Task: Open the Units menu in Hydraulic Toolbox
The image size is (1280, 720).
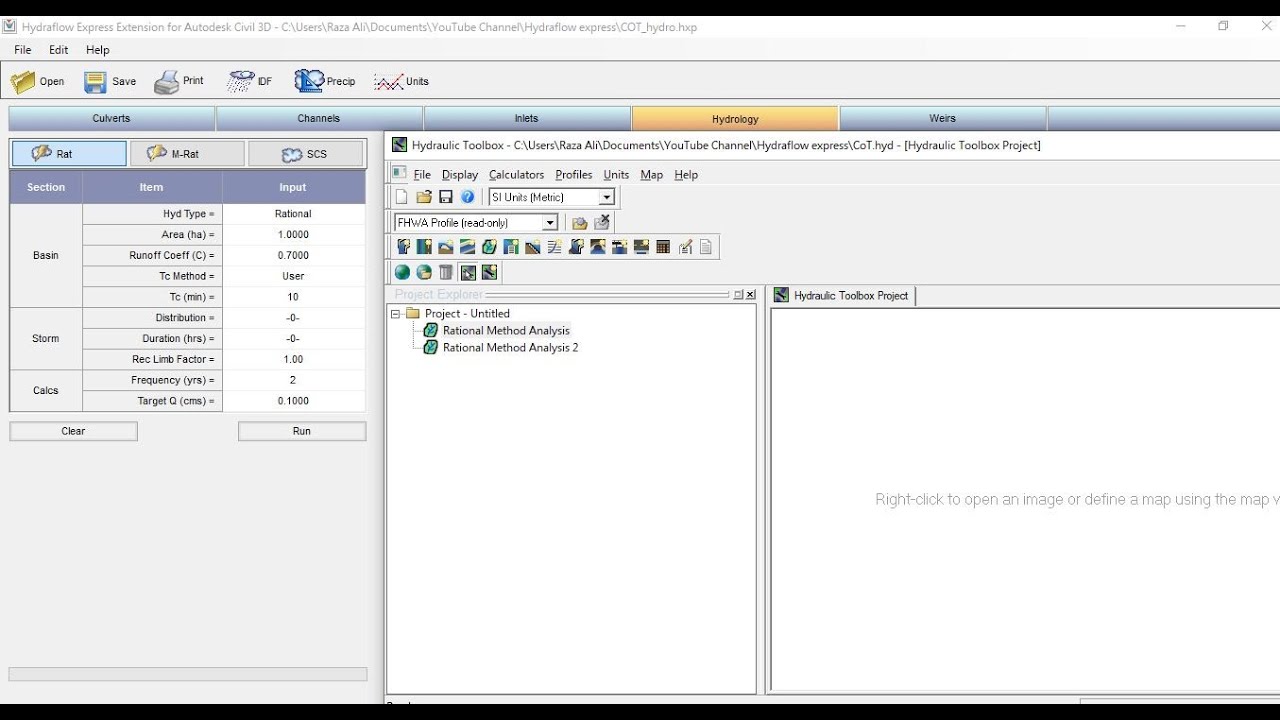Action: pyautogui.click(x=616, y=175)
